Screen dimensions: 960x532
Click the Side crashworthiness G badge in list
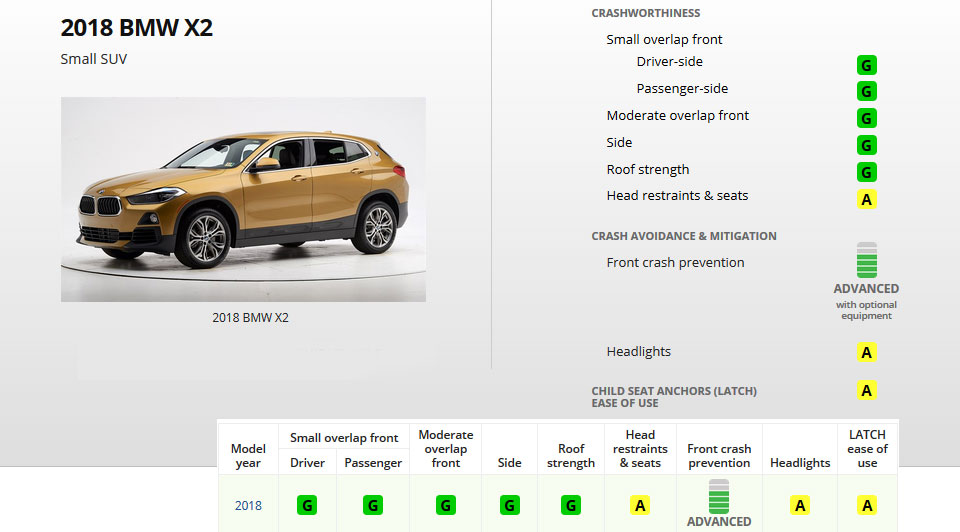(867, 146)
